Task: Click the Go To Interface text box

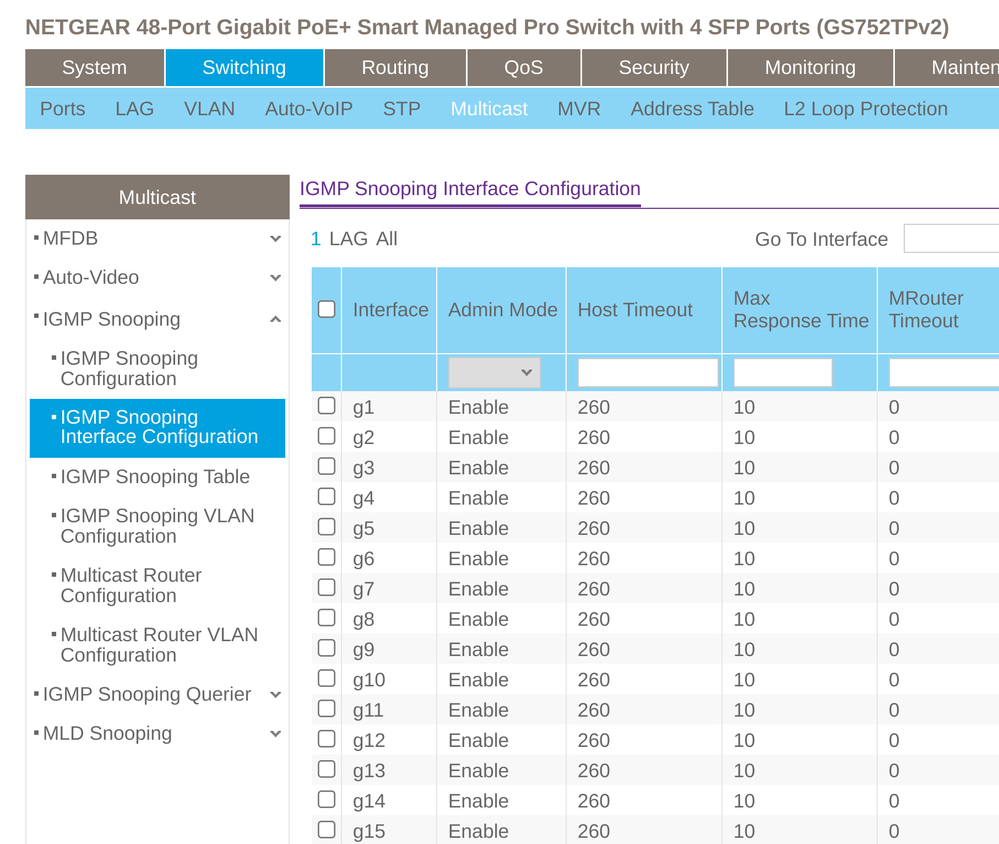Action: pos(950,239)
